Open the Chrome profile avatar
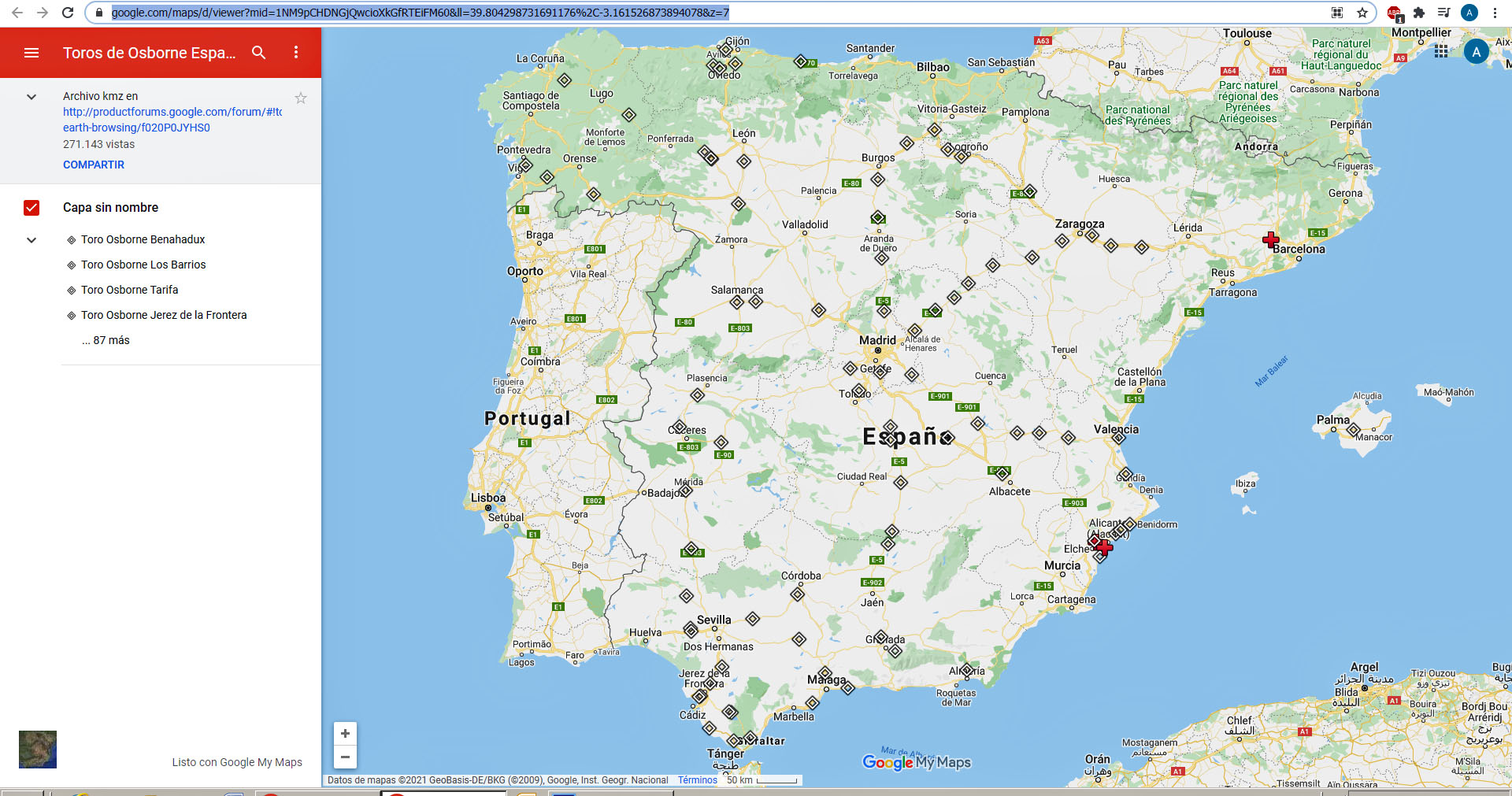The image size is (1512, 796). [1469, 13]
